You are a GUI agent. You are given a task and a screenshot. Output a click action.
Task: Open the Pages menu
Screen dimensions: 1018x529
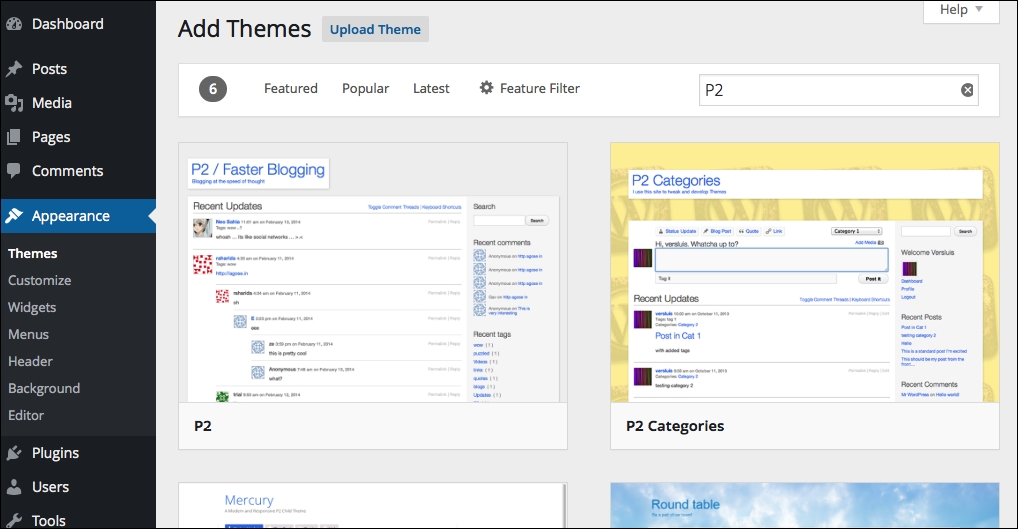51,137
